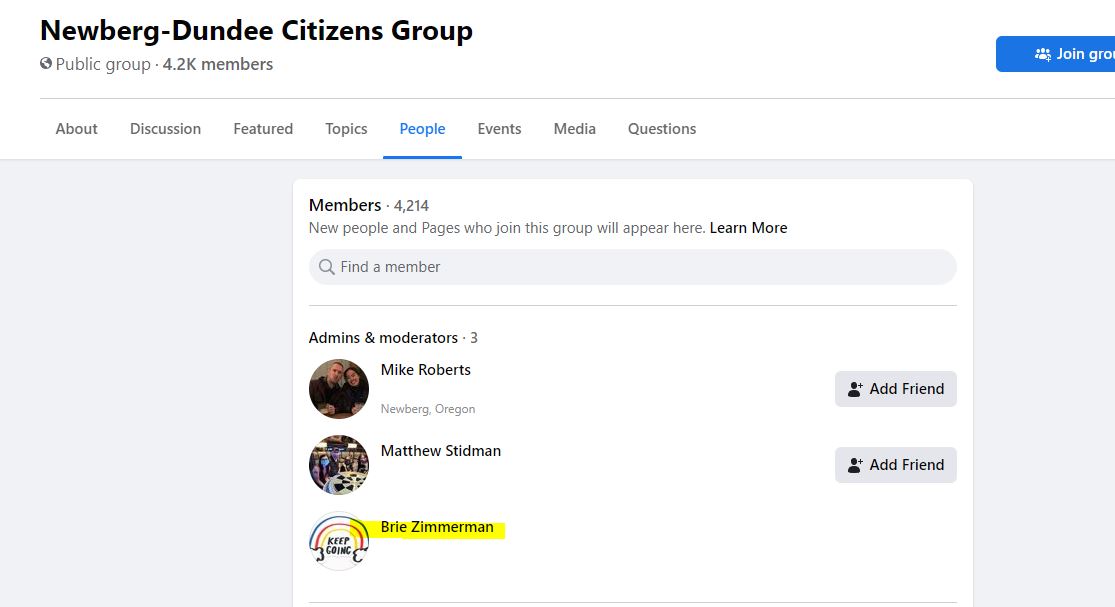The width and height of the screenshot is (1115, 607).
Task: Click into the Find a member field
Action: click(x=633, y=267)
